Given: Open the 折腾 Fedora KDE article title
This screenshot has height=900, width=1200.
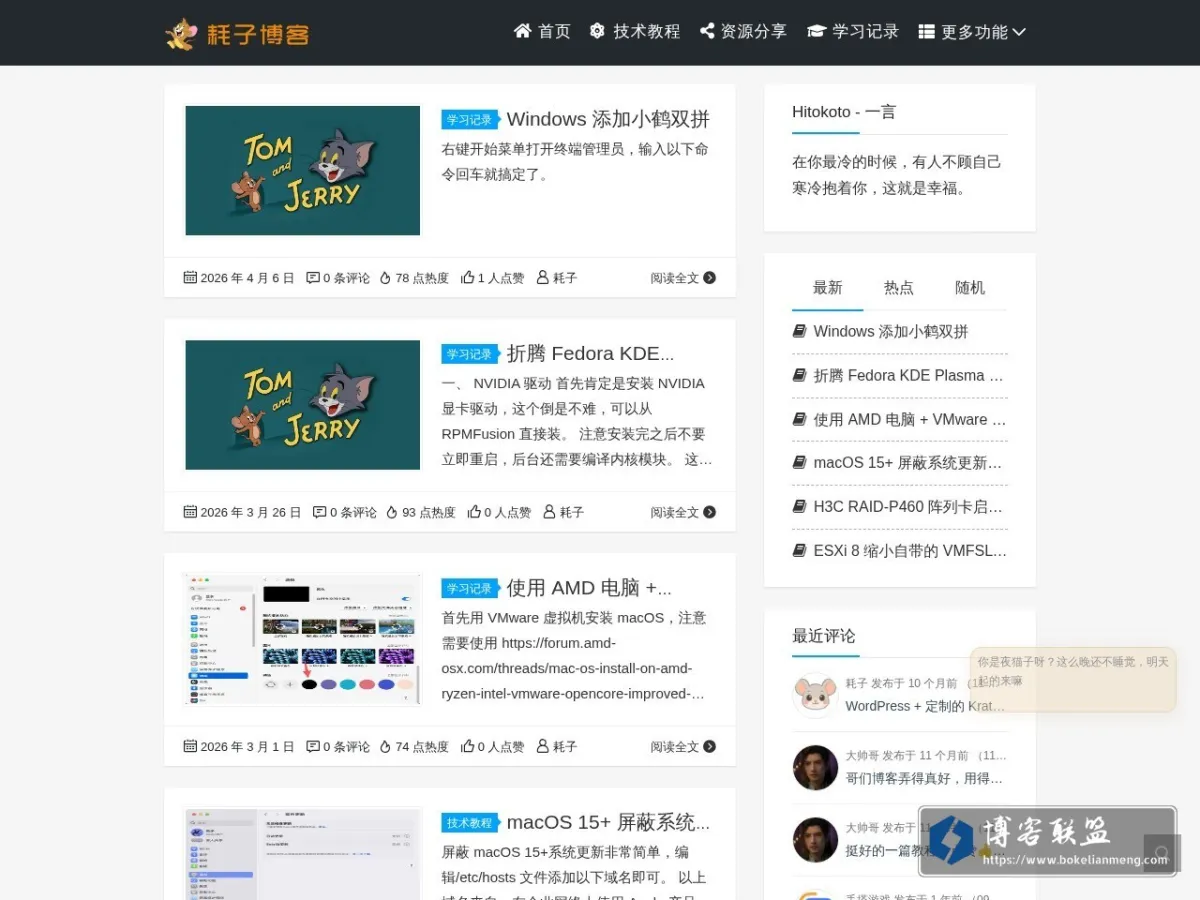Looking at the screenshot, I should coord(590,353).
